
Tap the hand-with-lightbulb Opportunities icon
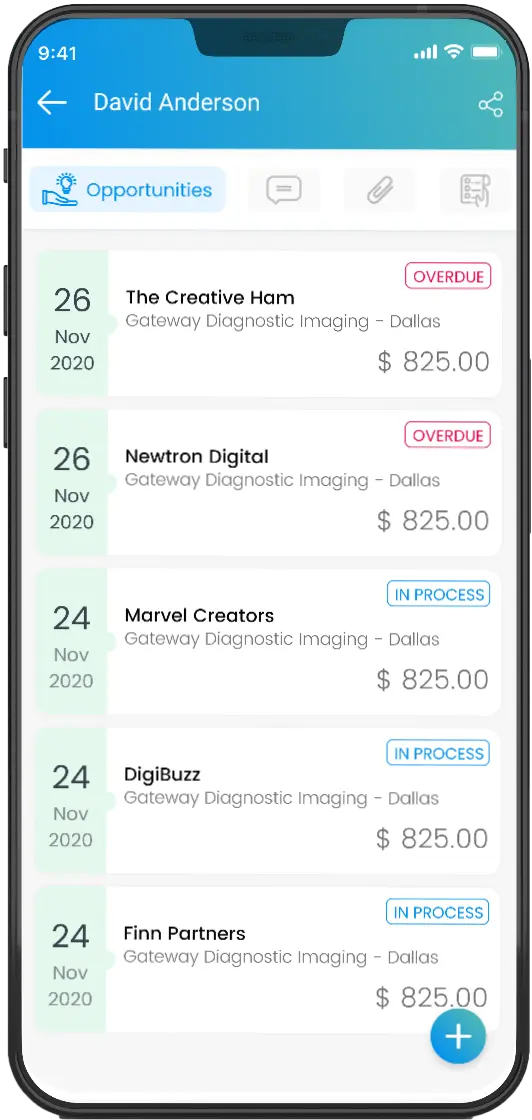click(59, 189)
